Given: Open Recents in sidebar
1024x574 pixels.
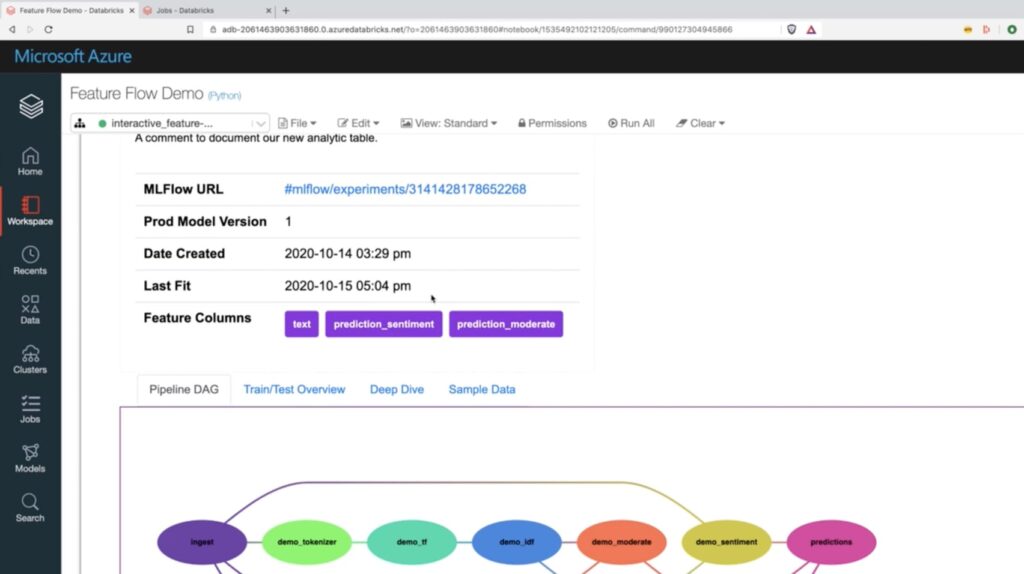Looking at the screenshot, I should pyautogui.click(x=30, y=261).
